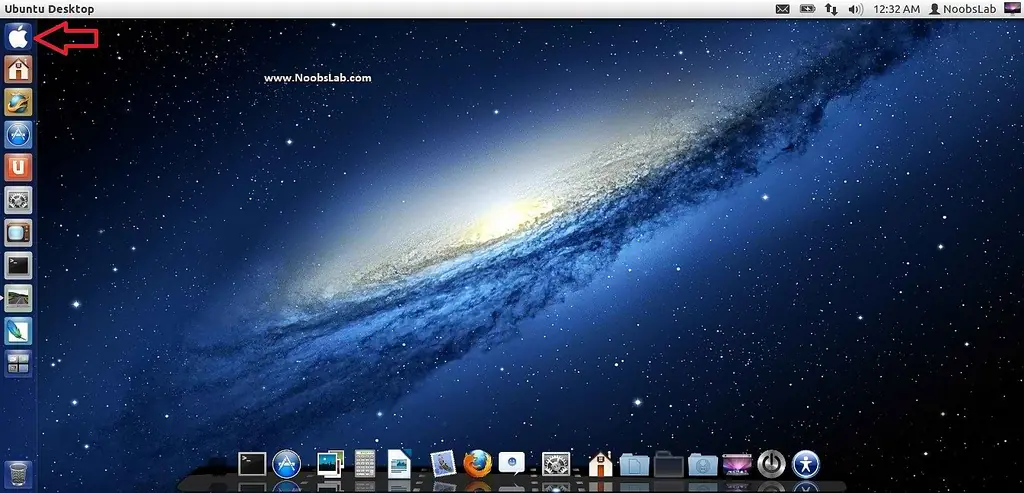Viewport: 1024px width, 493px height.
Task: Open Terminal from the left launcher
Action: 18,266
